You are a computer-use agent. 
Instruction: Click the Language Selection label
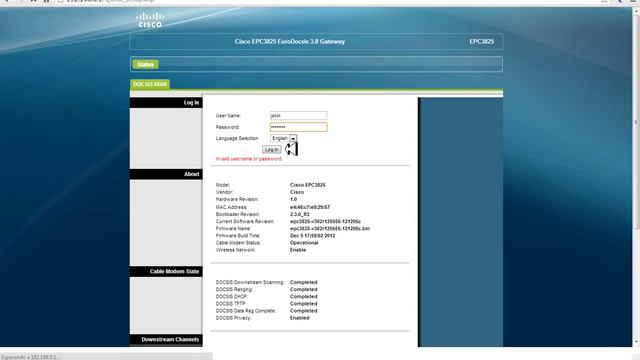click(237, 138)
